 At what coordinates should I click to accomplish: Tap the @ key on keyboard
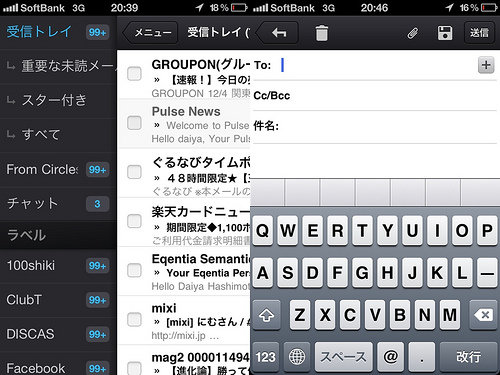click(390, 357)
